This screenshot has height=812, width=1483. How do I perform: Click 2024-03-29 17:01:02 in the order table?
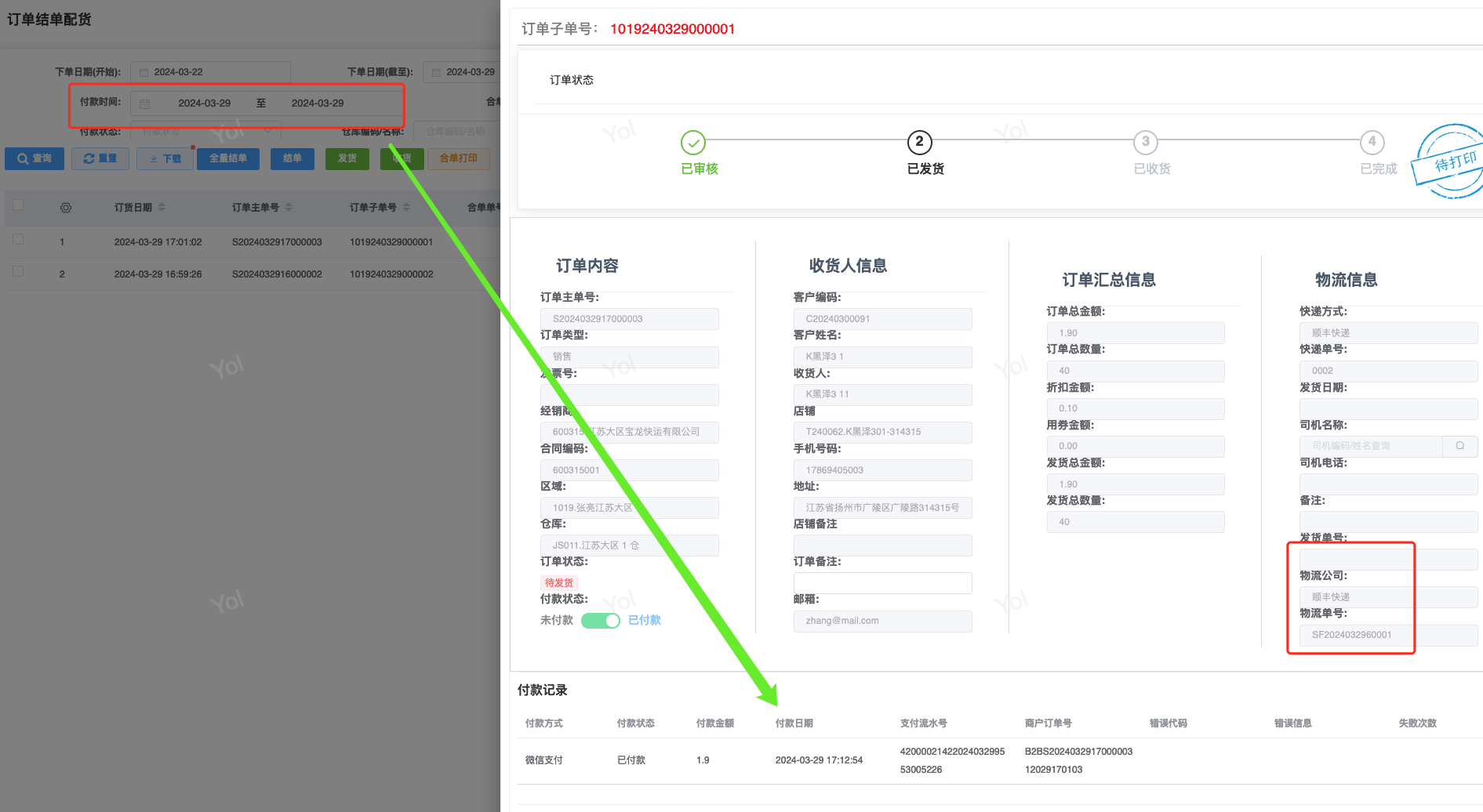click(x=158, y=242)
